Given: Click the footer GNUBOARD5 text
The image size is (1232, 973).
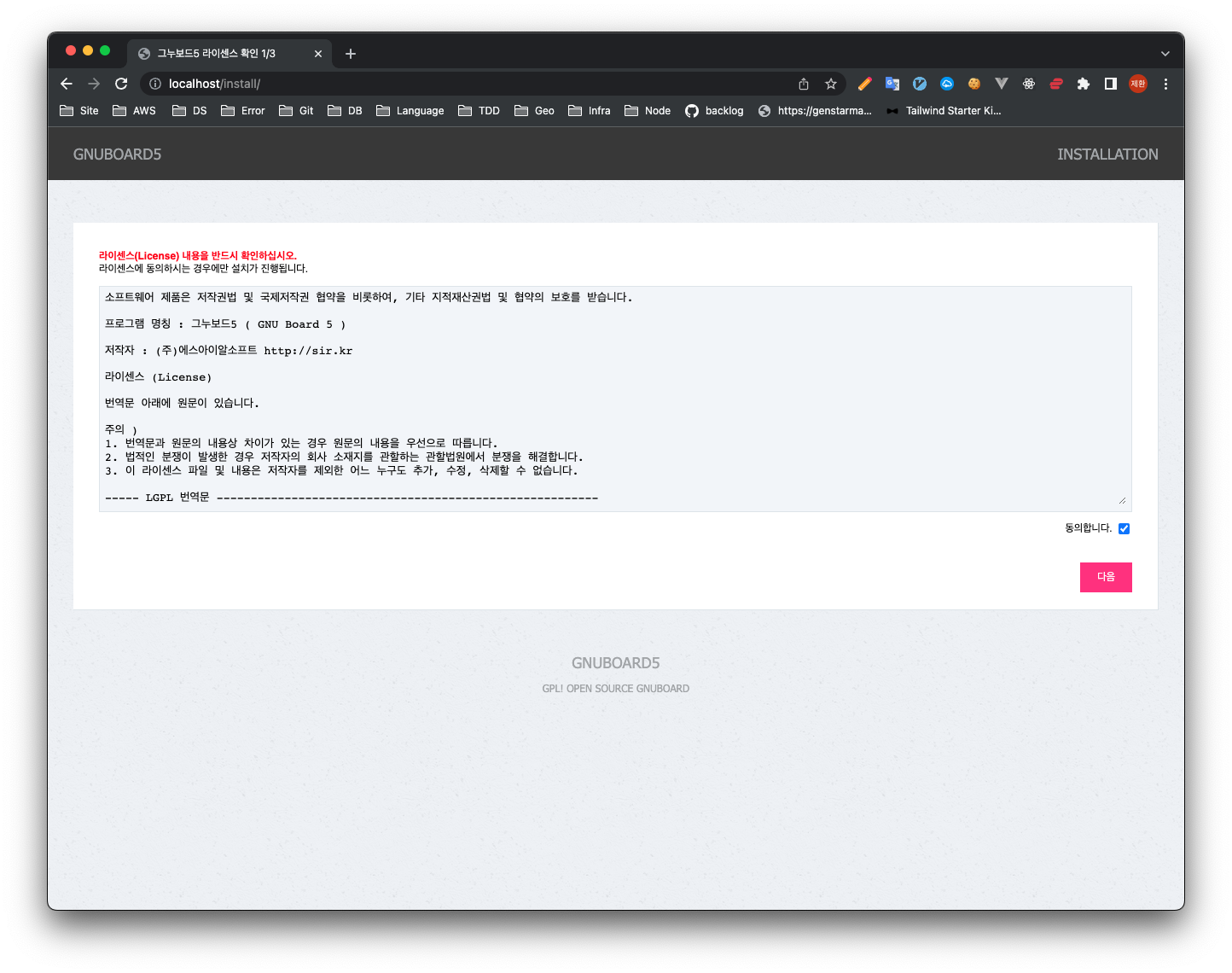Looking at the screenshot, I should [615, 663].
